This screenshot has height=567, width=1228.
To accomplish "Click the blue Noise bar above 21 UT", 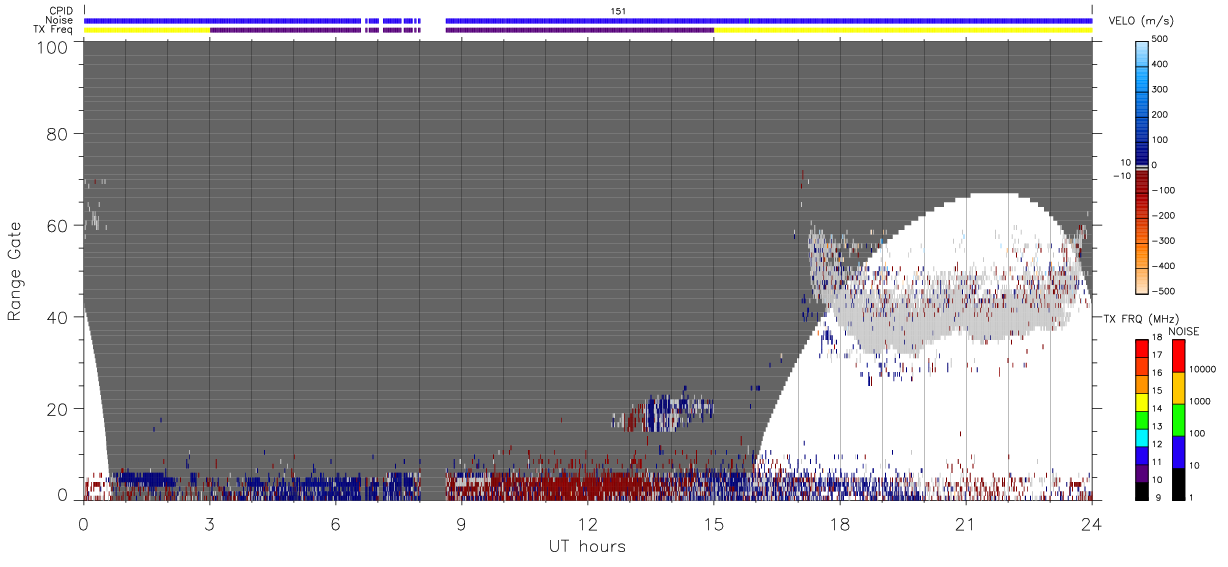I will (965, 20).
